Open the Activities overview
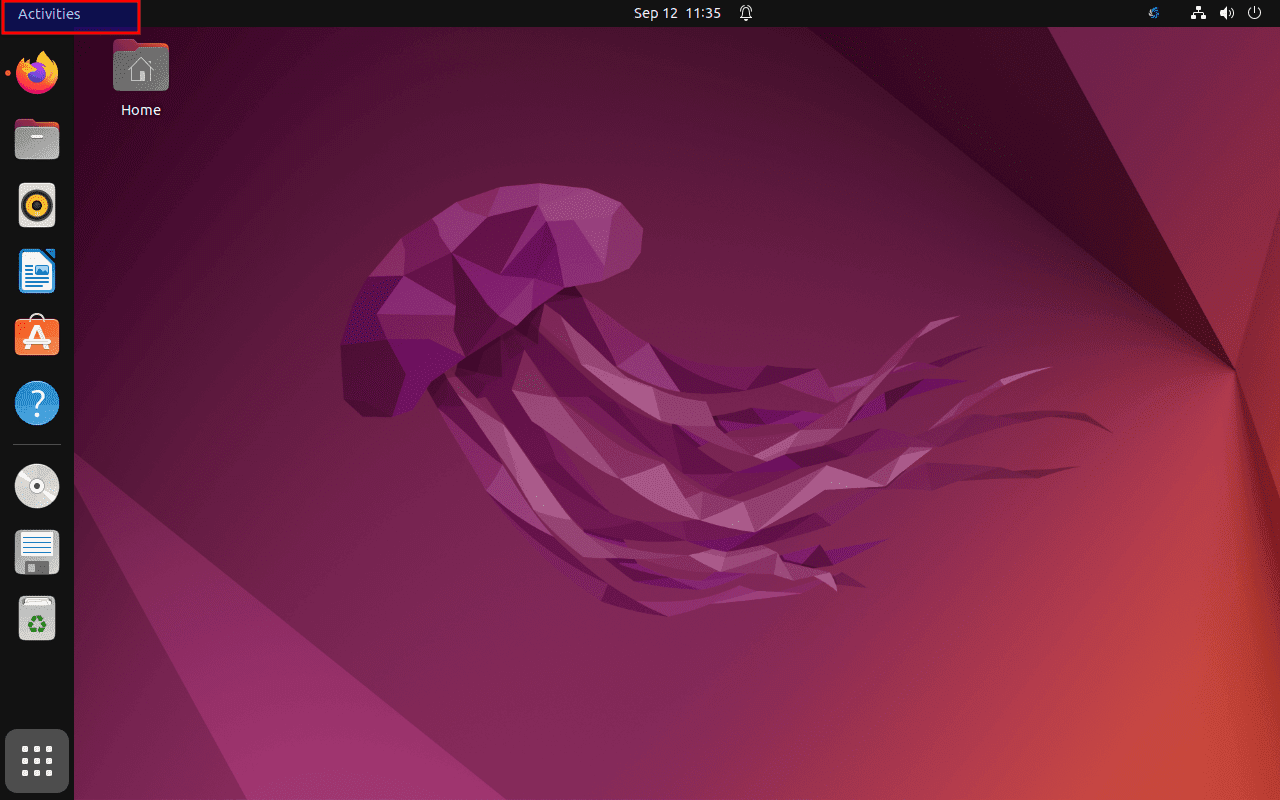Screen dimensions: 1280x800 (x=49, y=14)
